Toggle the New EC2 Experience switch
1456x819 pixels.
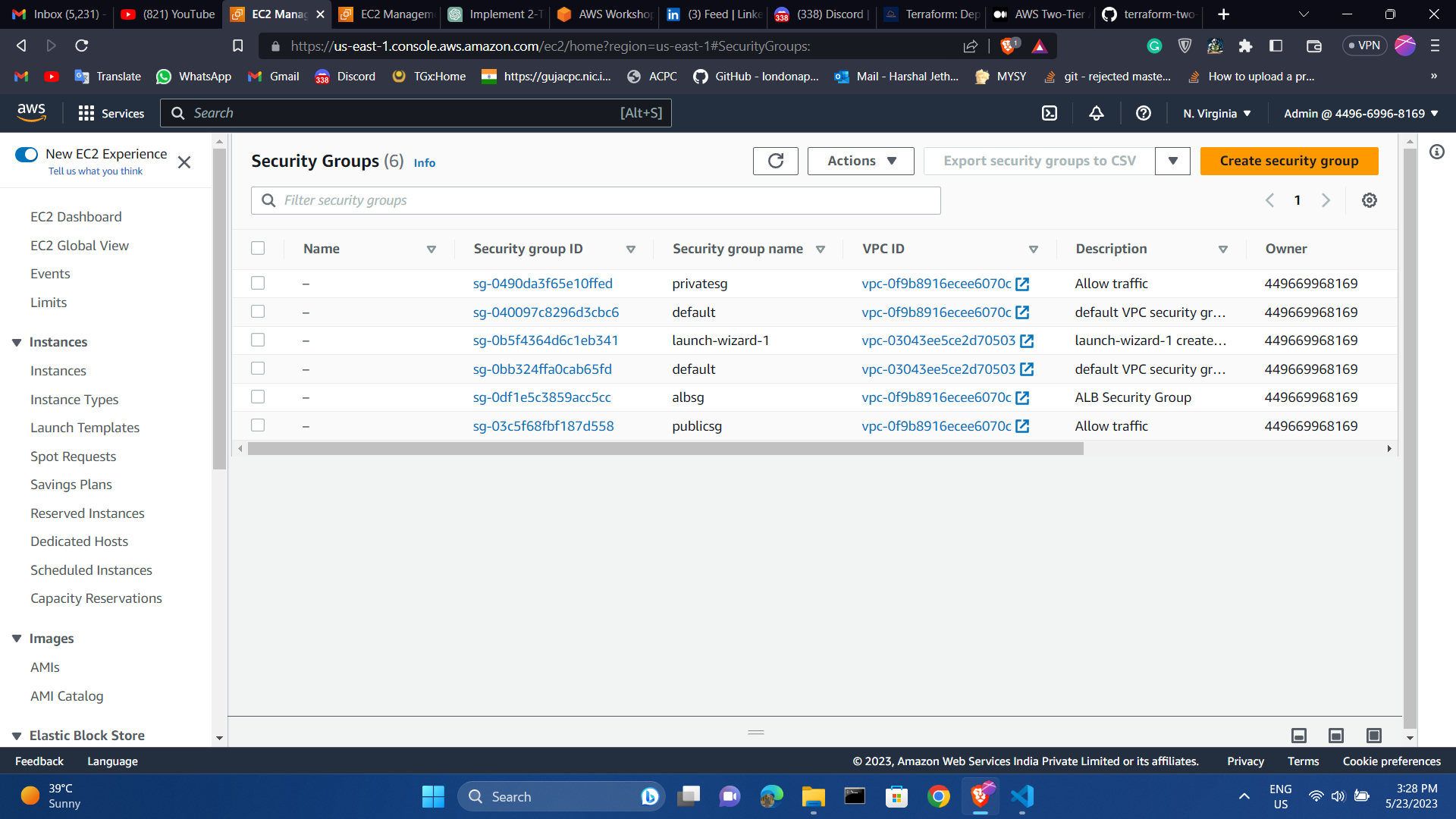pos(27,155)
